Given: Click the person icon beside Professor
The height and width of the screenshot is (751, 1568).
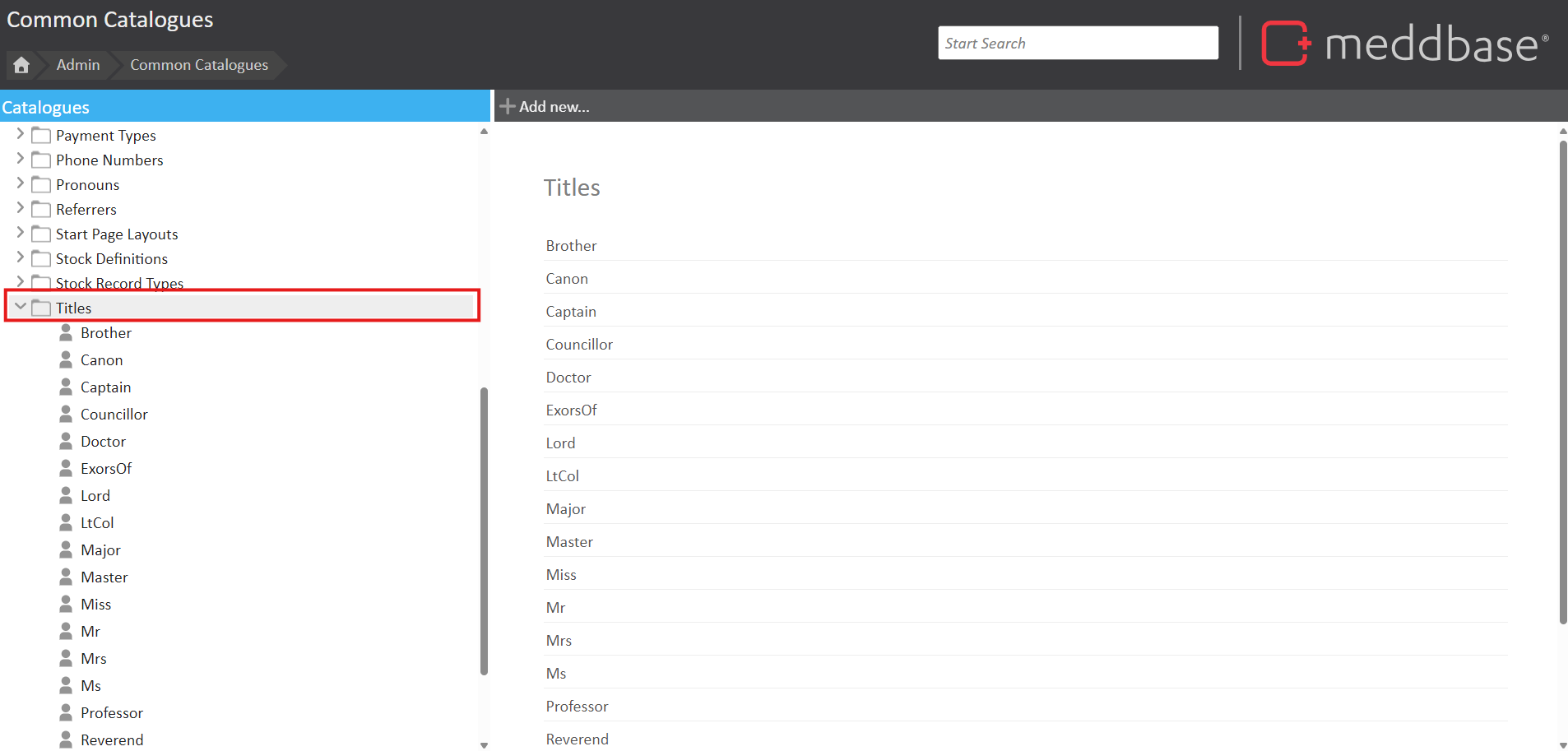Looking at the screenshot, I should 66,713.
